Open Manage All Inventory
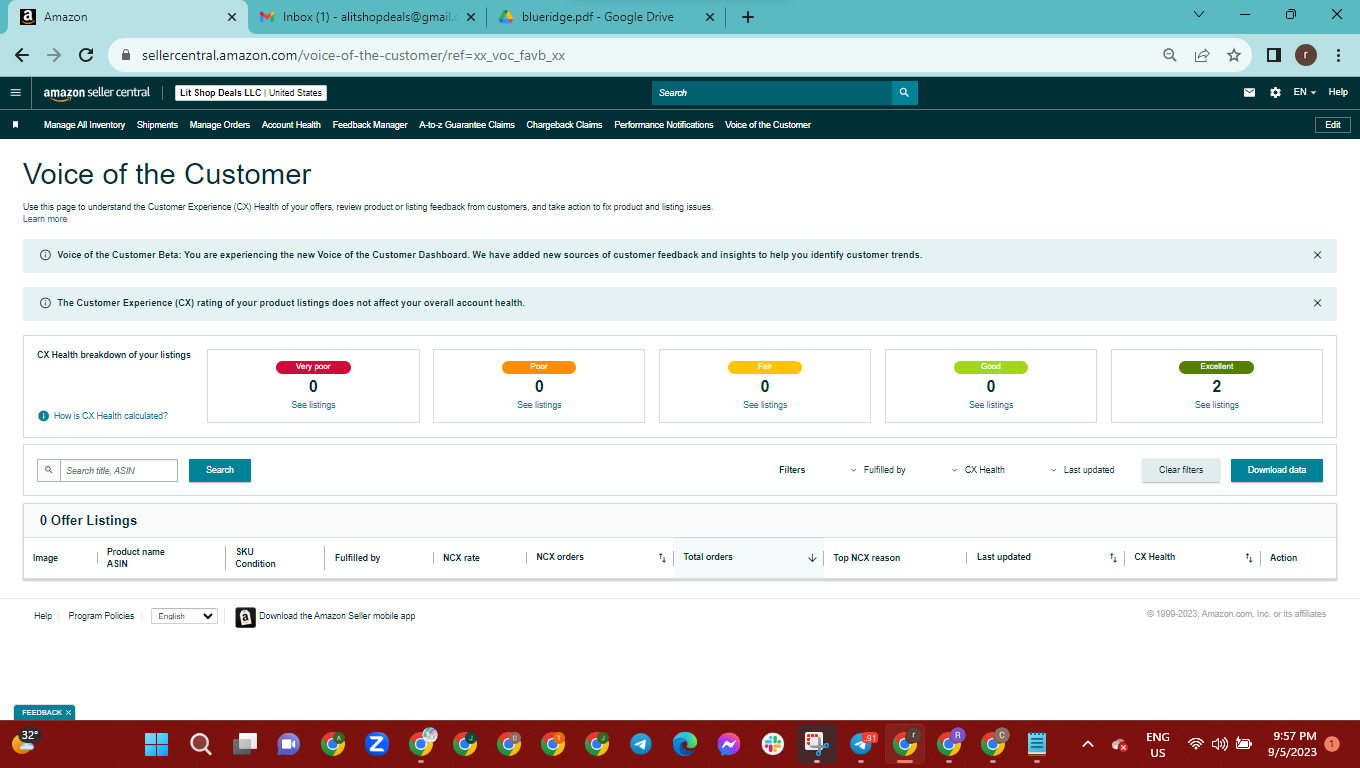 click(x=84, y=125)
